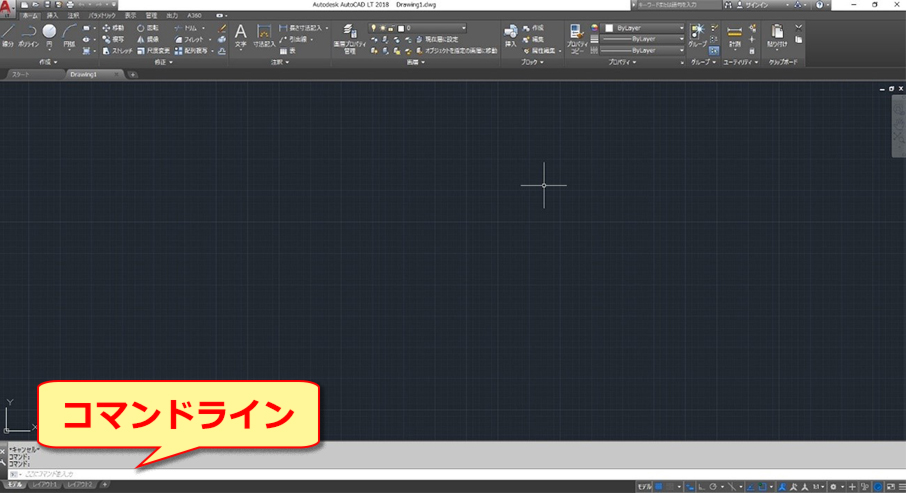Toggle grid display in status bar
Viewport: 906px width, 493px height.
click(x=658, y=487)
